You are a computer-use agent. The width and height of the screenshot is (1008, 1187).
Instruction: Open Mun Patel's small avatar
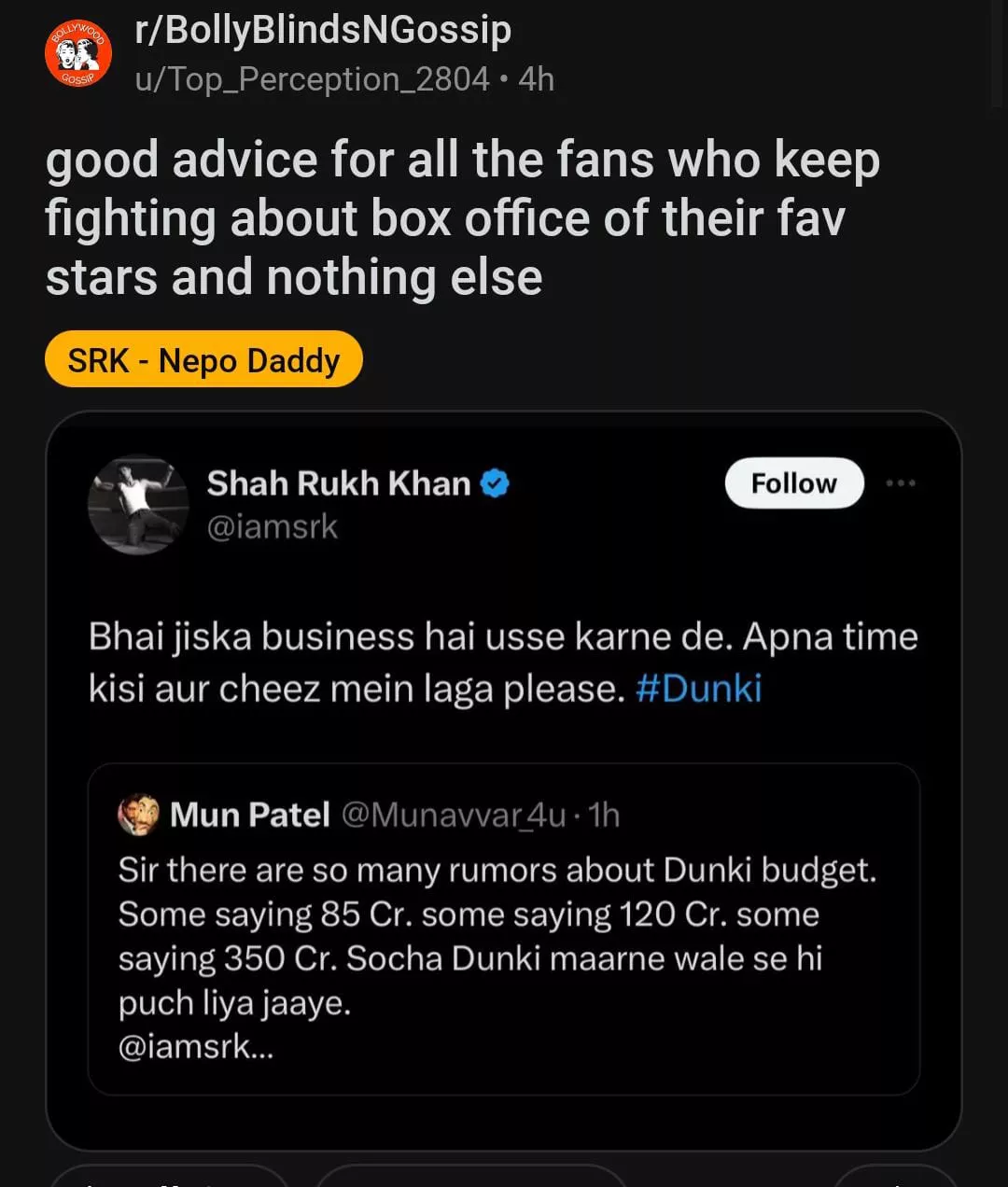(x=139, y=815)
